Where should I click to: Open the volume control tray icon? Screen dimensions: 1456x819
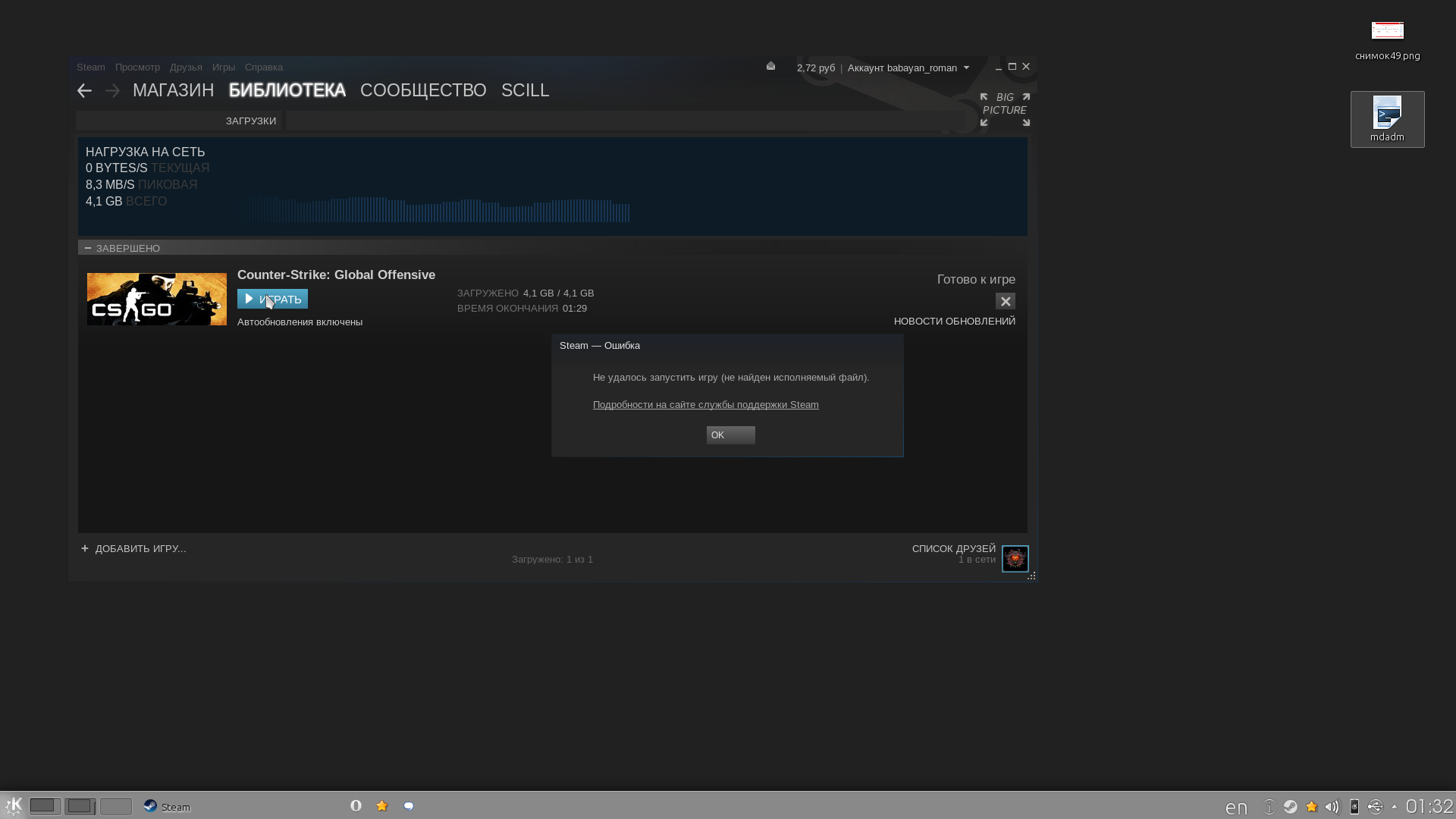[x=1332, y=807]
